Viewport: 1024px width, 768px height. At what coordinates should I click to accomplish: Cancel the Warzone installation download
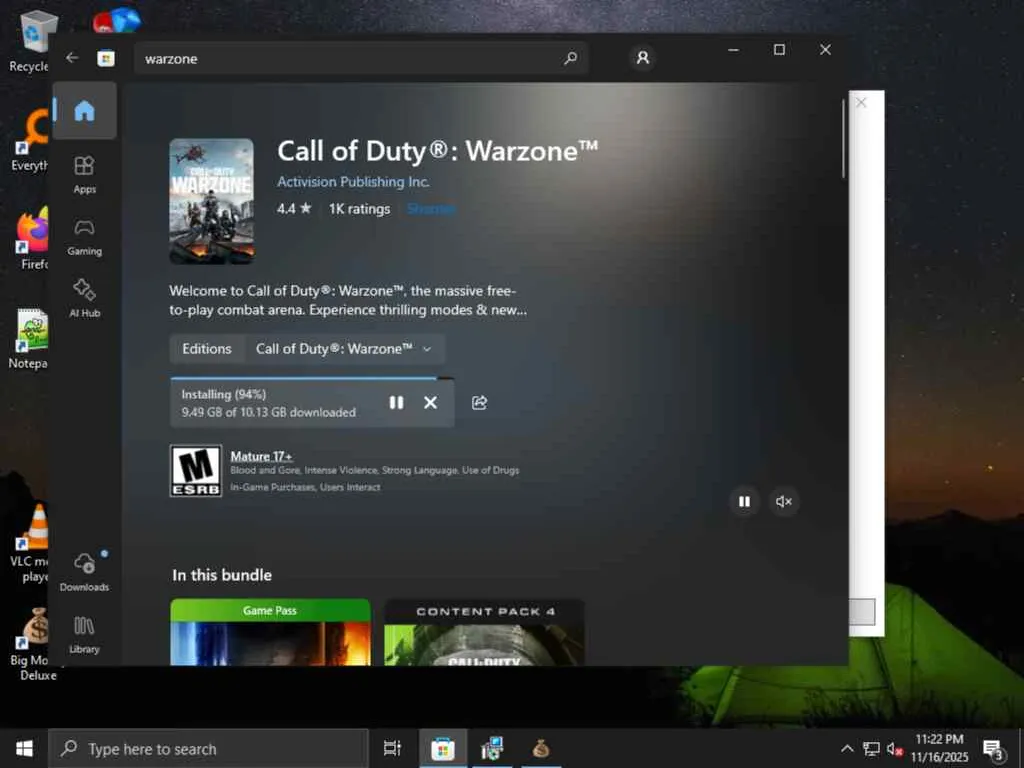point(430,402)
